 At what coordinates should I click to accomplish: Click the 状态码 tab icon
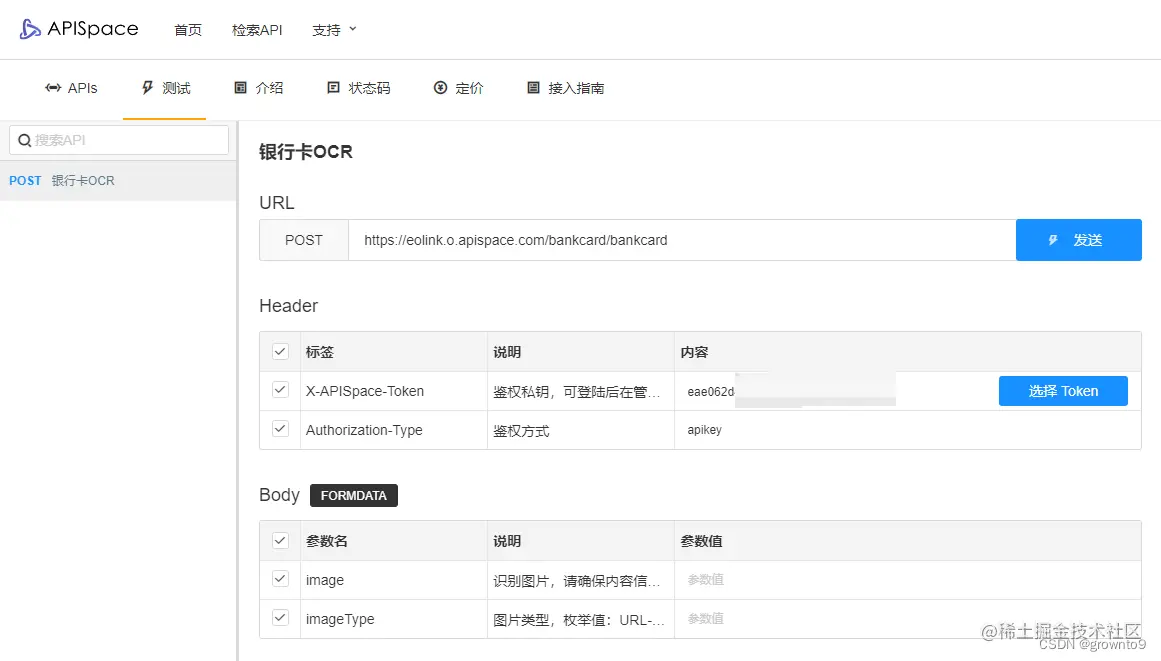tap(333, 88)
